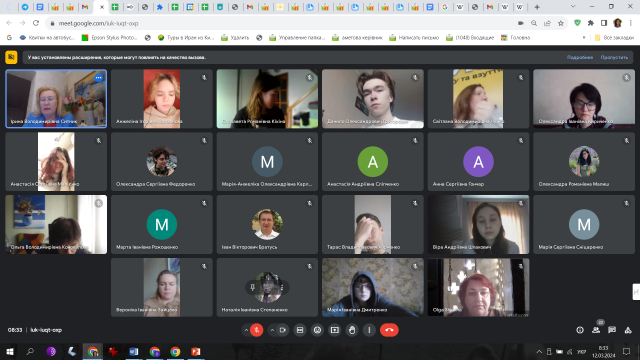This screenshot has height=360, width=640.
Task: Toggle captions button in call controls
Action: click(300, 330)
